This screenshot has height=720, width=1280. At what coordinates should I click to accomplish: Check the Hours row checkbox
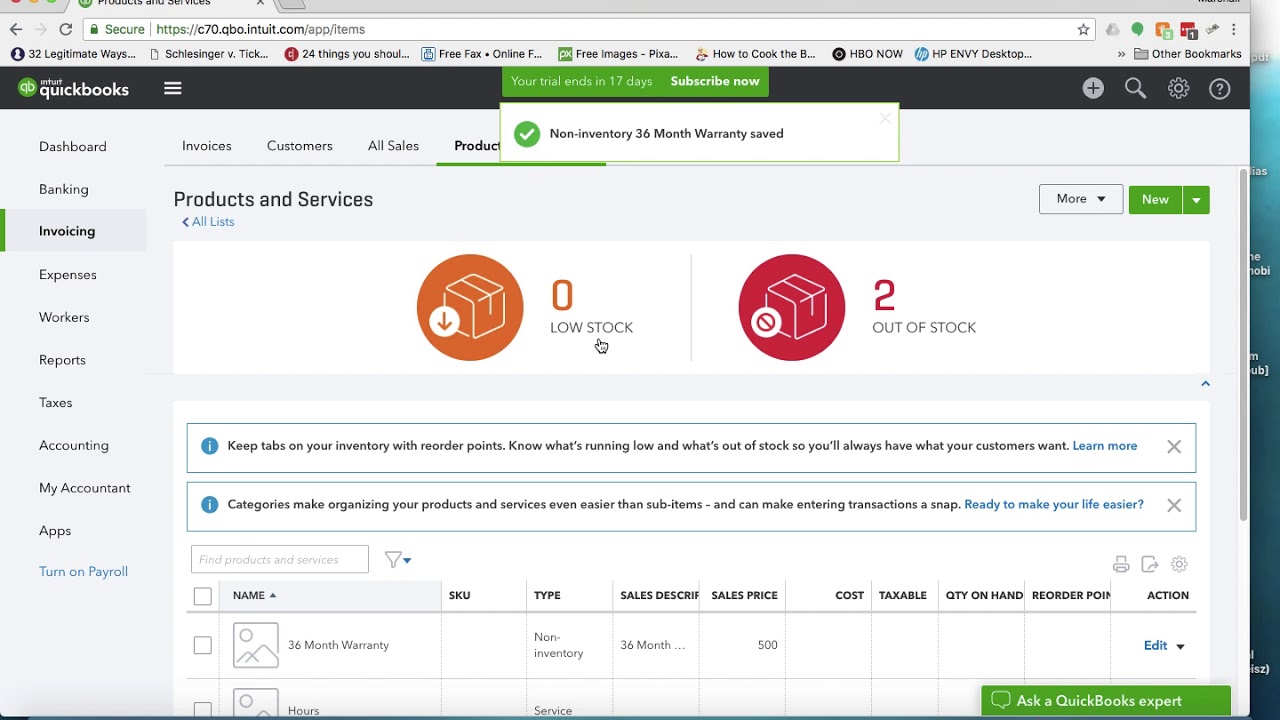point(203,710)
